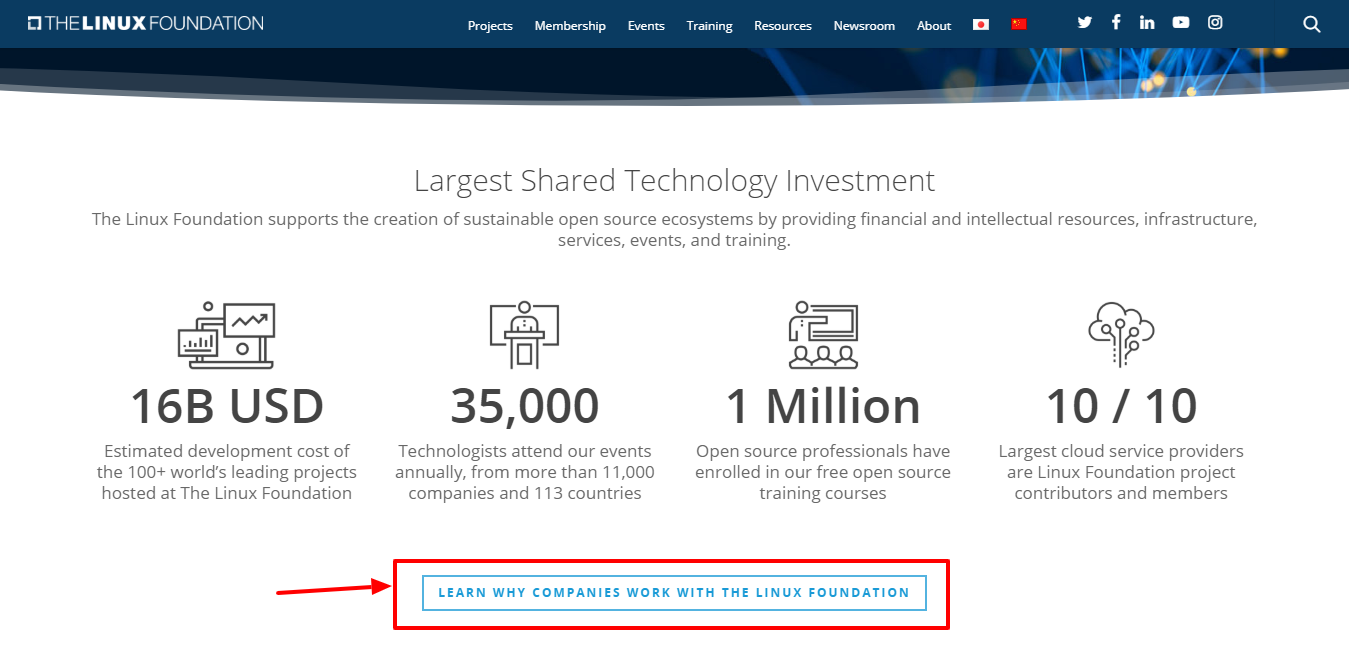Open the YouTube social icon
Screen dimensions: 1349x657
(x=1181, y=23)
